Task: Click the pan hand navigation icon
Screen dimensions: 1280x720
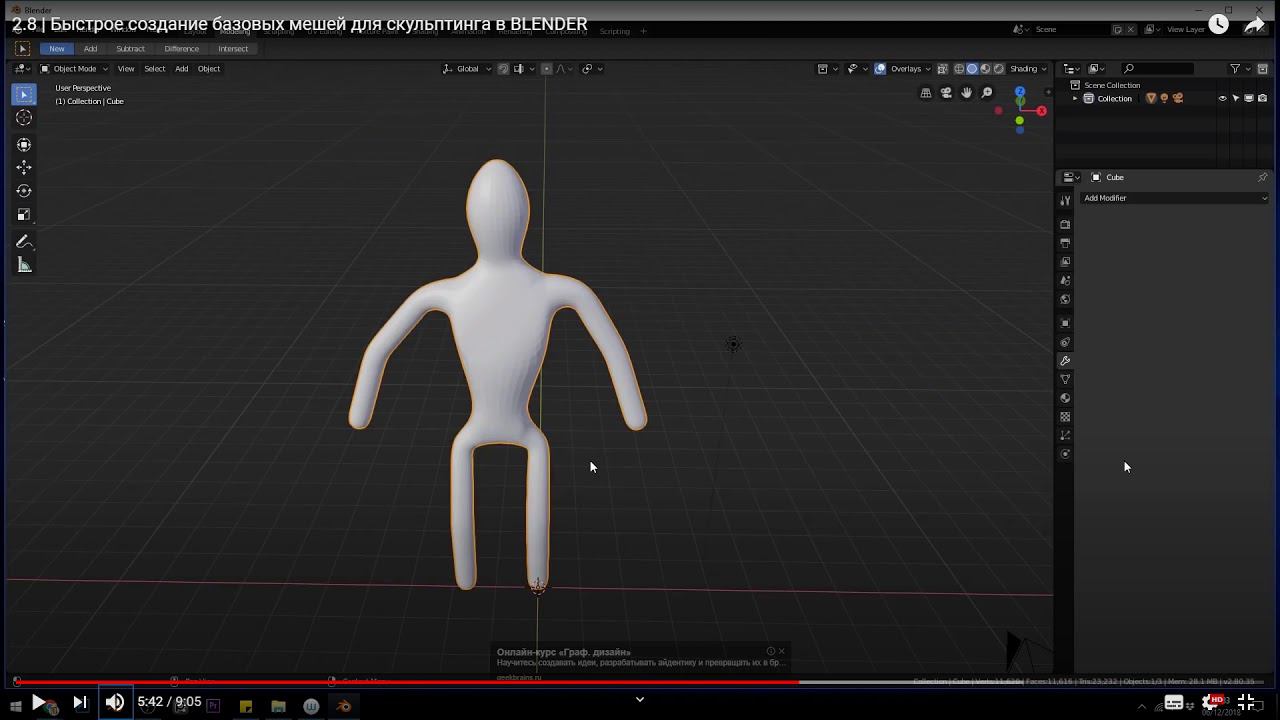Action: tap(967, 93)
